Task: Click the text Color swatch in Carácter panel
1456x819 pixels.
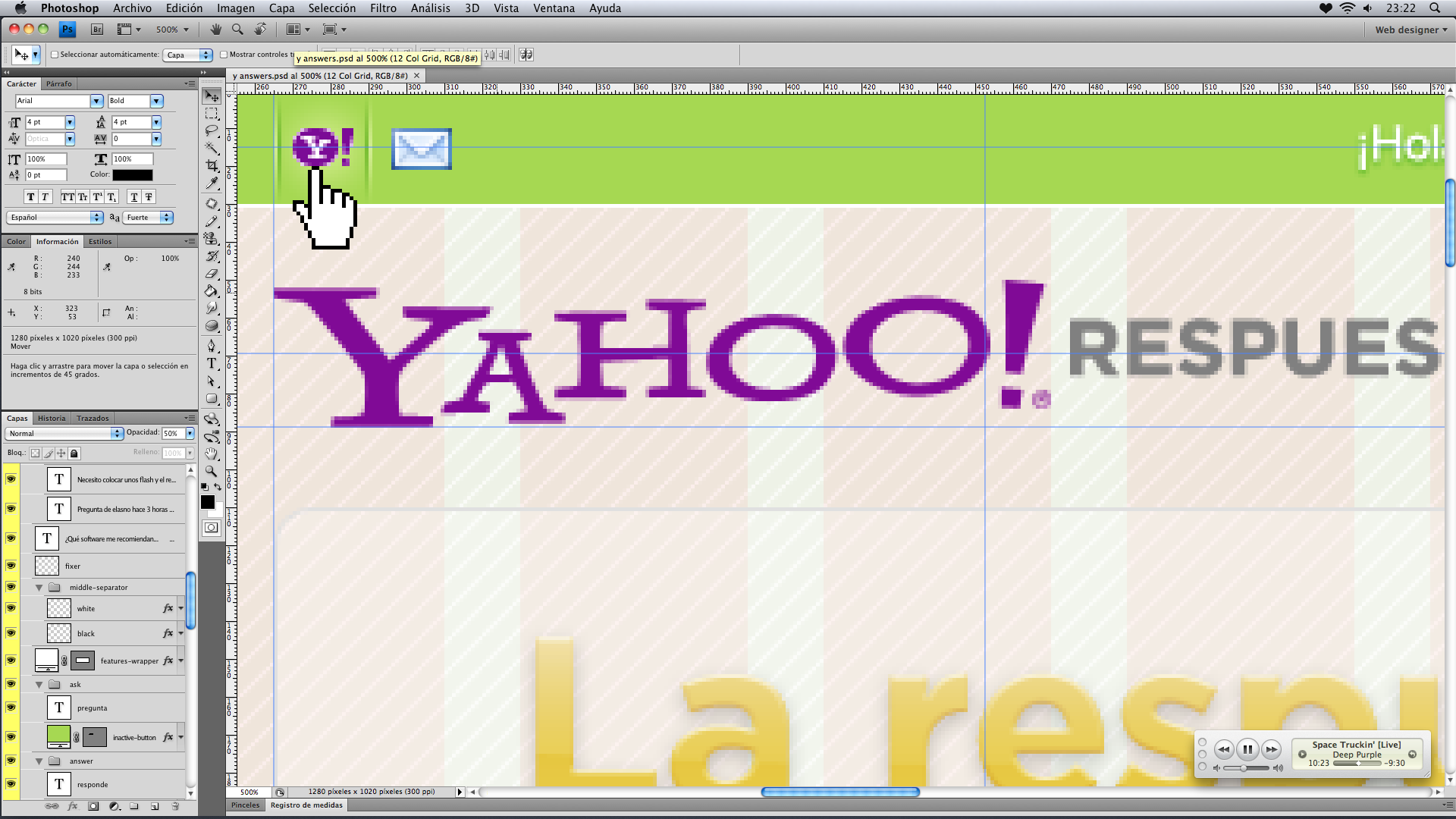Action: pos(133,175)
